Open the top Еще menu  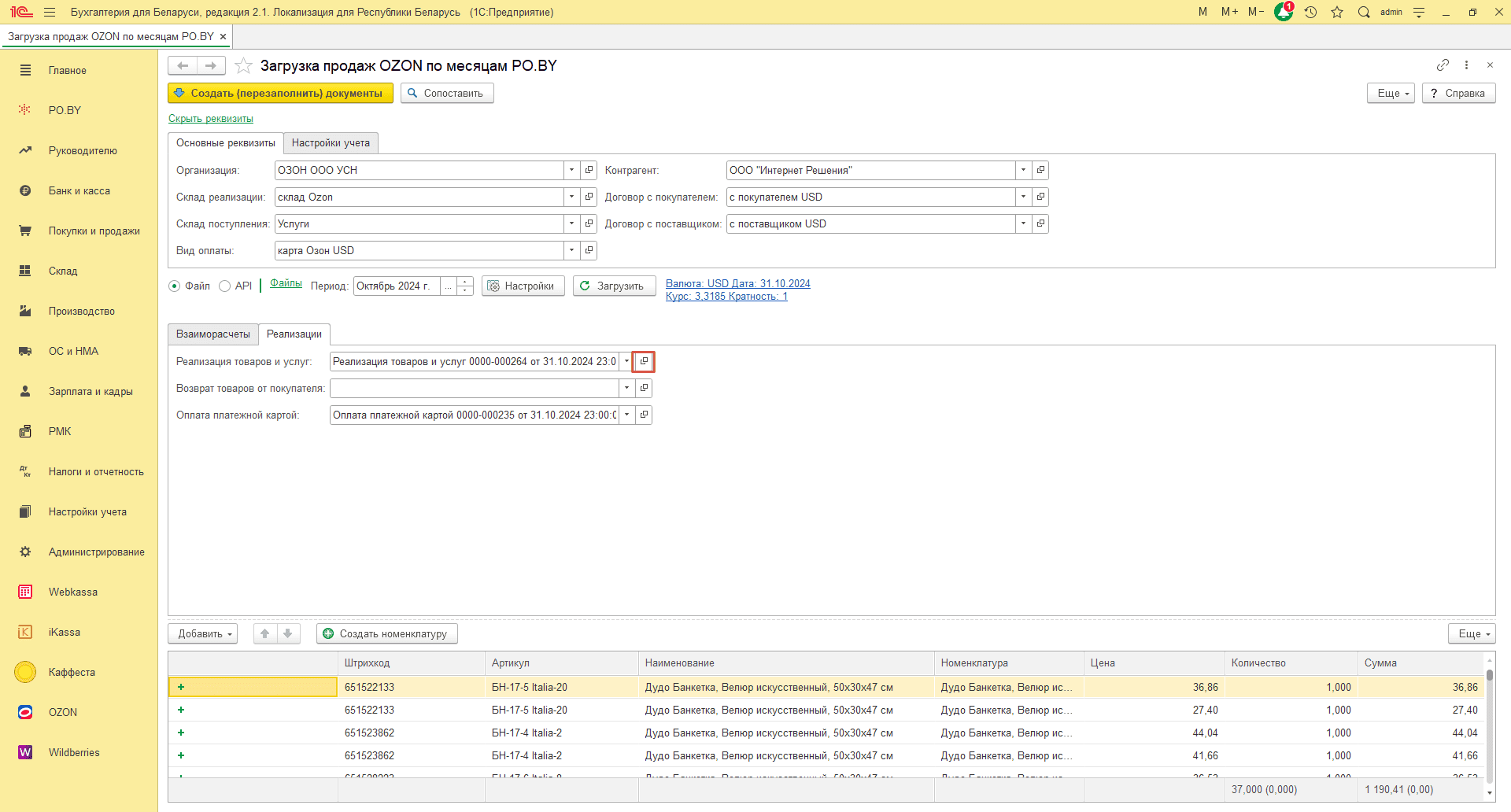[1391, 93]
